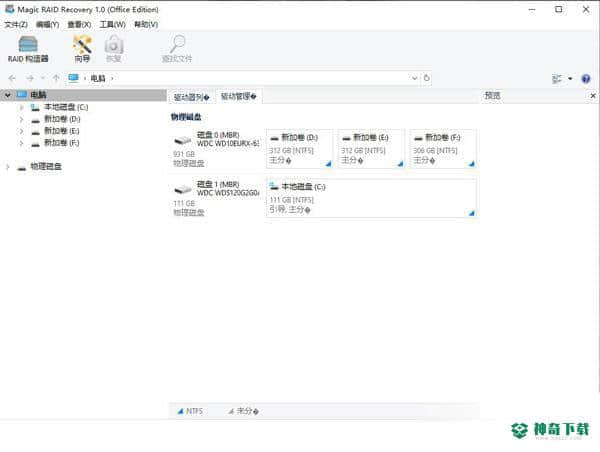Image resolution: width=600 pixels, height=452 pixels.
Task: Click the 931 GB size label
Action: [x=184, y=154]
